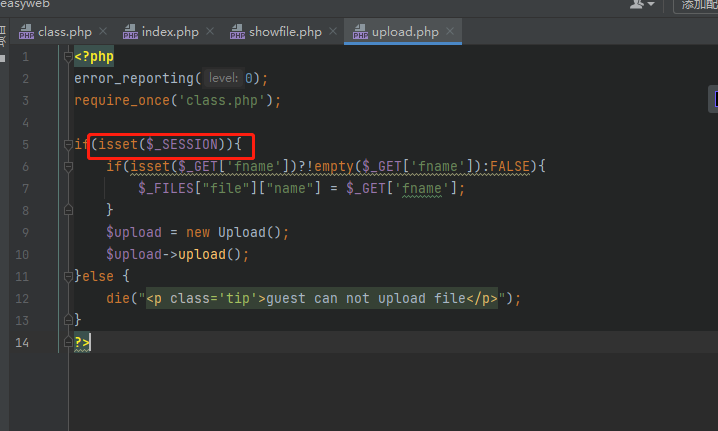This screenshot has width=718, height=431.
Task: Click the else keyword on line 11
Action: 98,276
